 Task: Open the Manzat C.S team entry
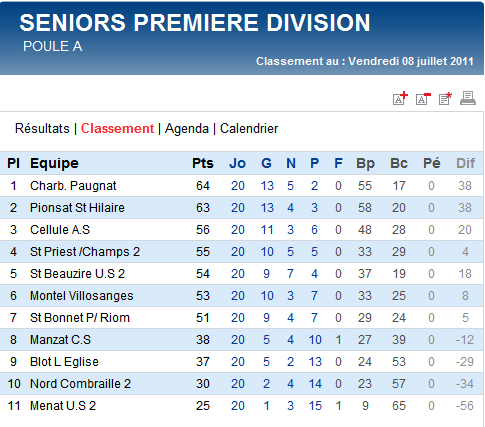click(x=60, y=340)
